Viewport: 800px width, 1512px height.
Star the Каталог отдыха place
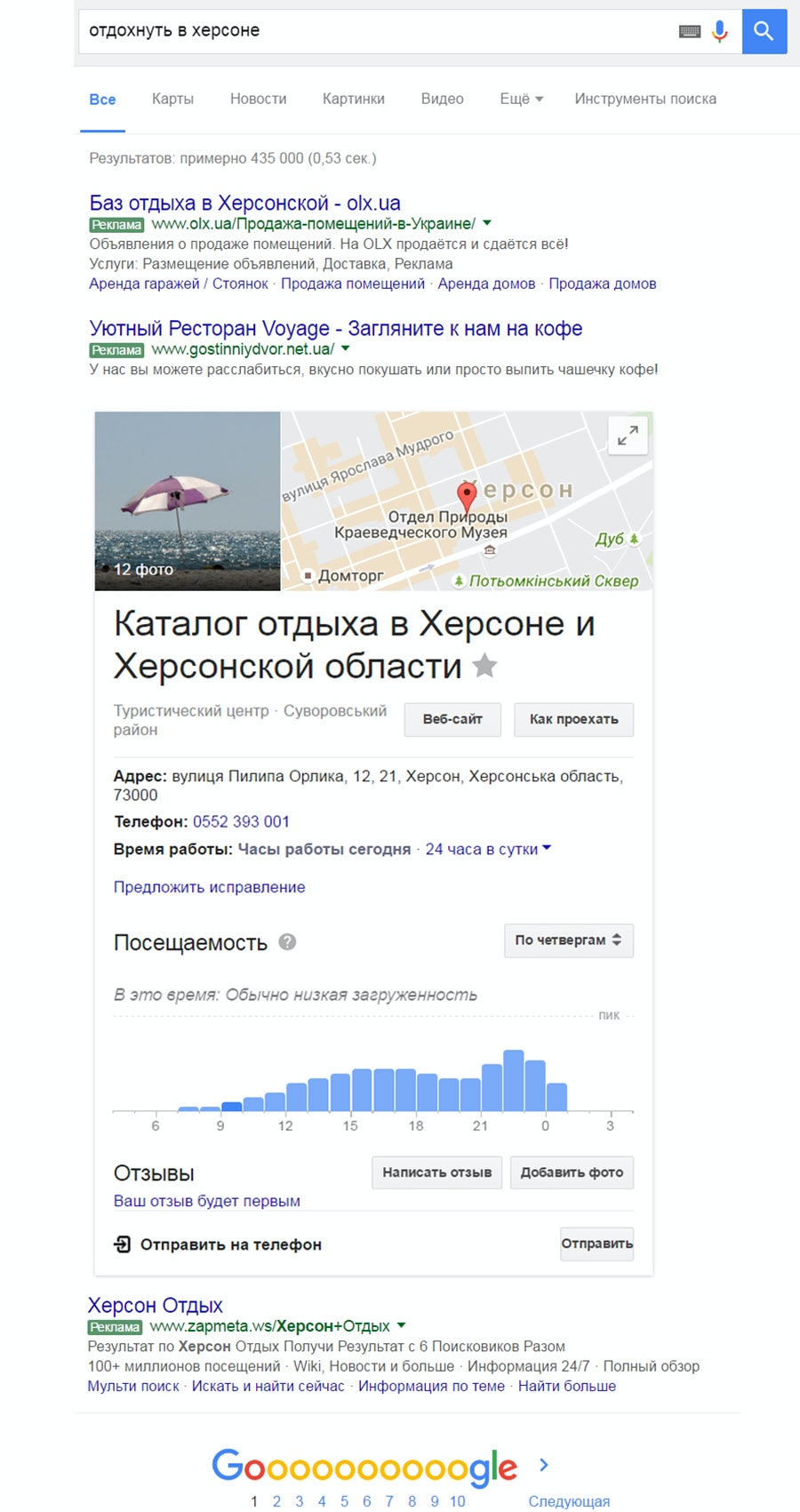coord(484,665)
